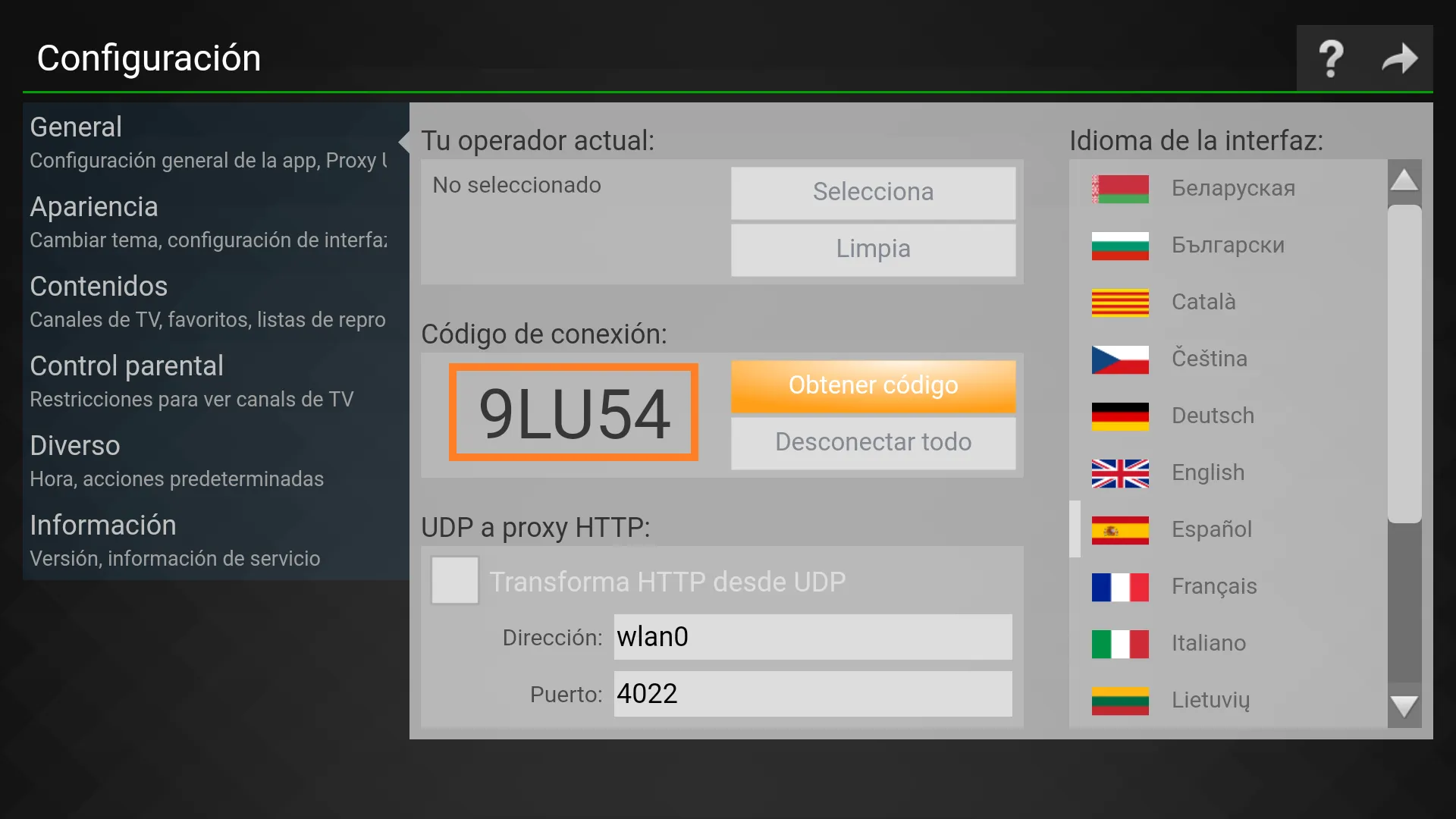1456x819 pixels.
Task: Click the help icon in top-right corner
Action: (x=1332, y=57)
